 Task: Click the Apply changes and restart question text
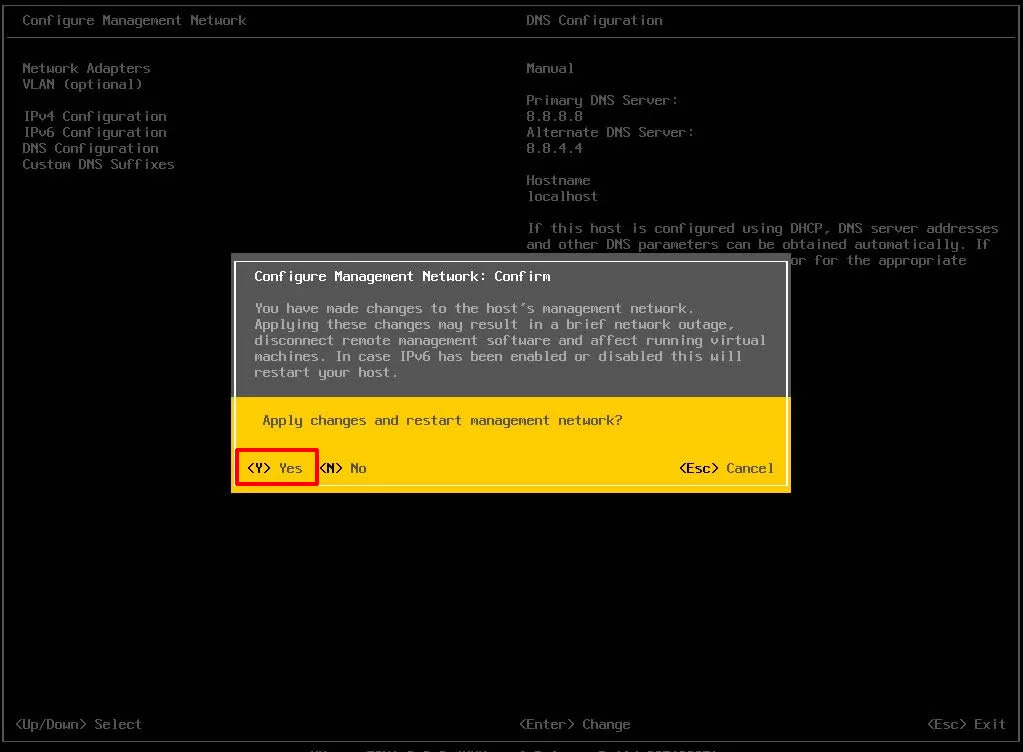[x=442, y=420]
